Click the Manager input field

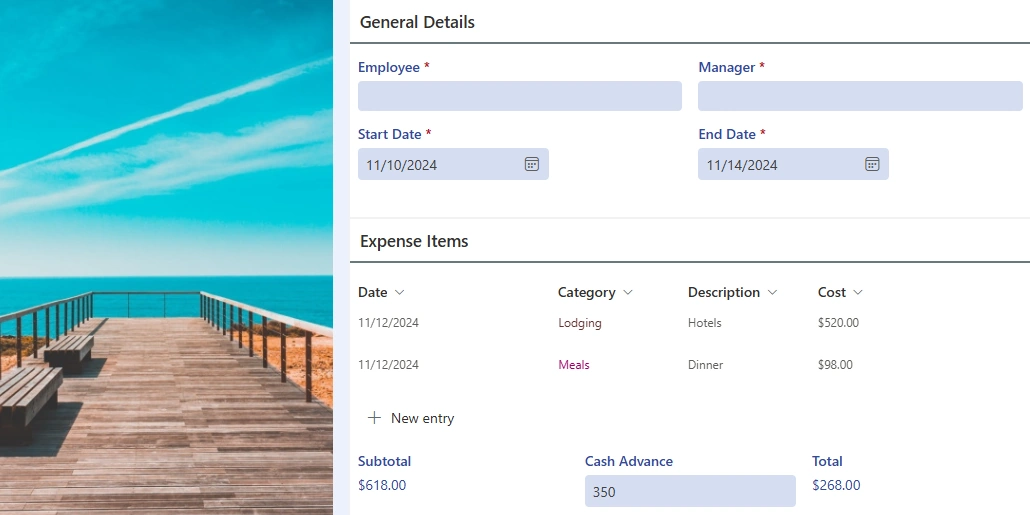(x=859, y=96)
